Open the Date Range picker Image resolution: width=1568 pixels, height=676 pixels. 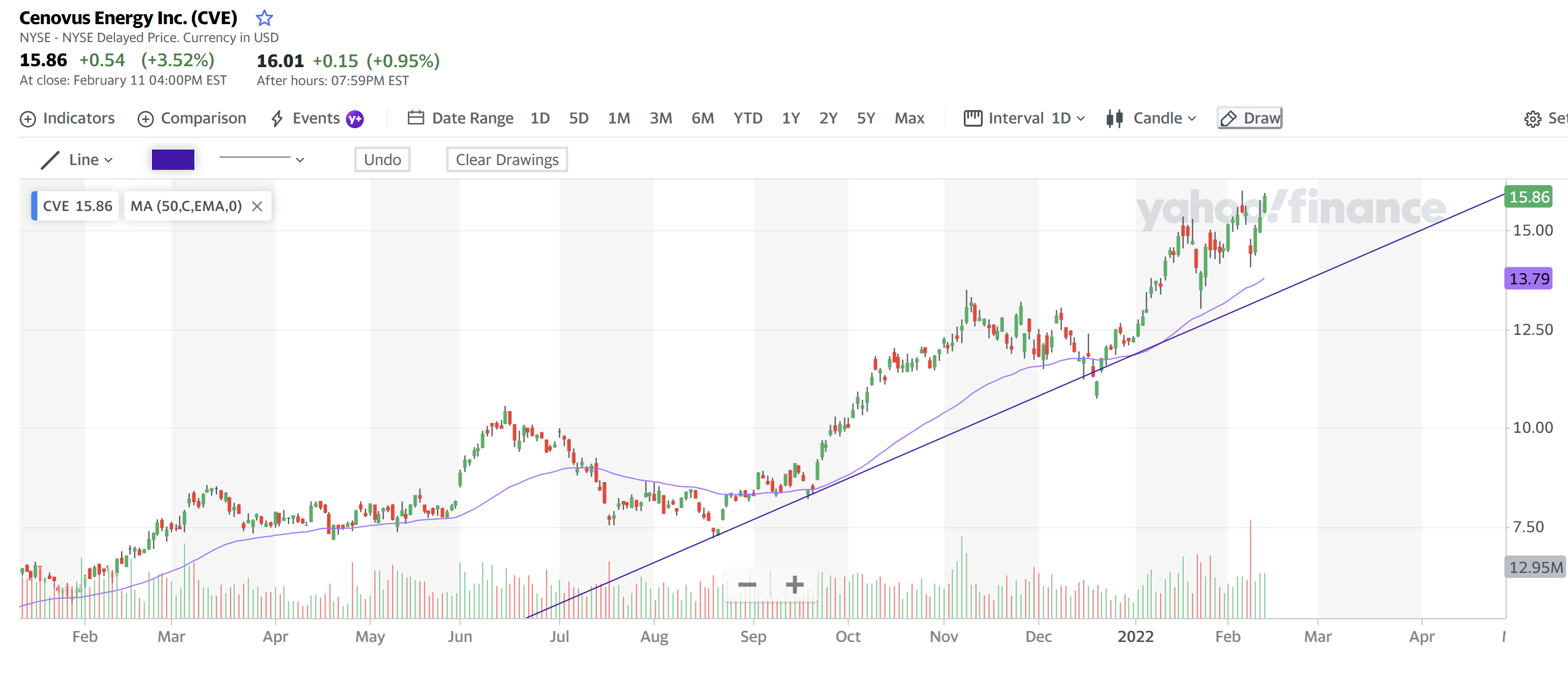(x=460, y=118)
